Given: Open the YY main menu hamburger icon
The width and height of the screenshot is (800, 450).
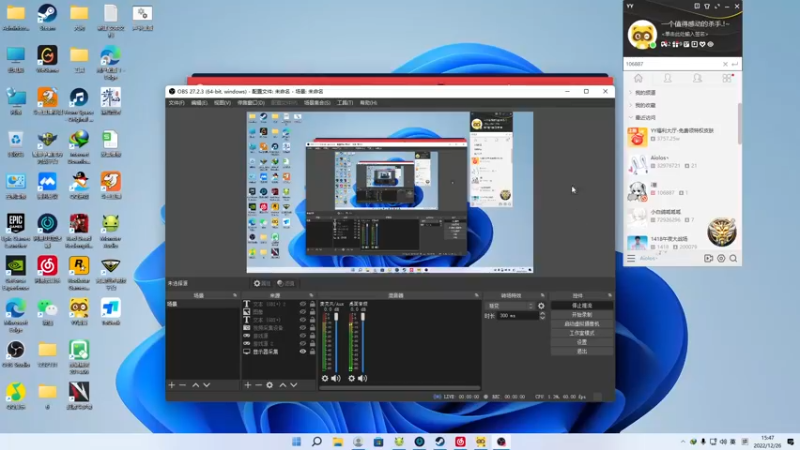Looking at the screenshot, I should [x=631, y=259].
